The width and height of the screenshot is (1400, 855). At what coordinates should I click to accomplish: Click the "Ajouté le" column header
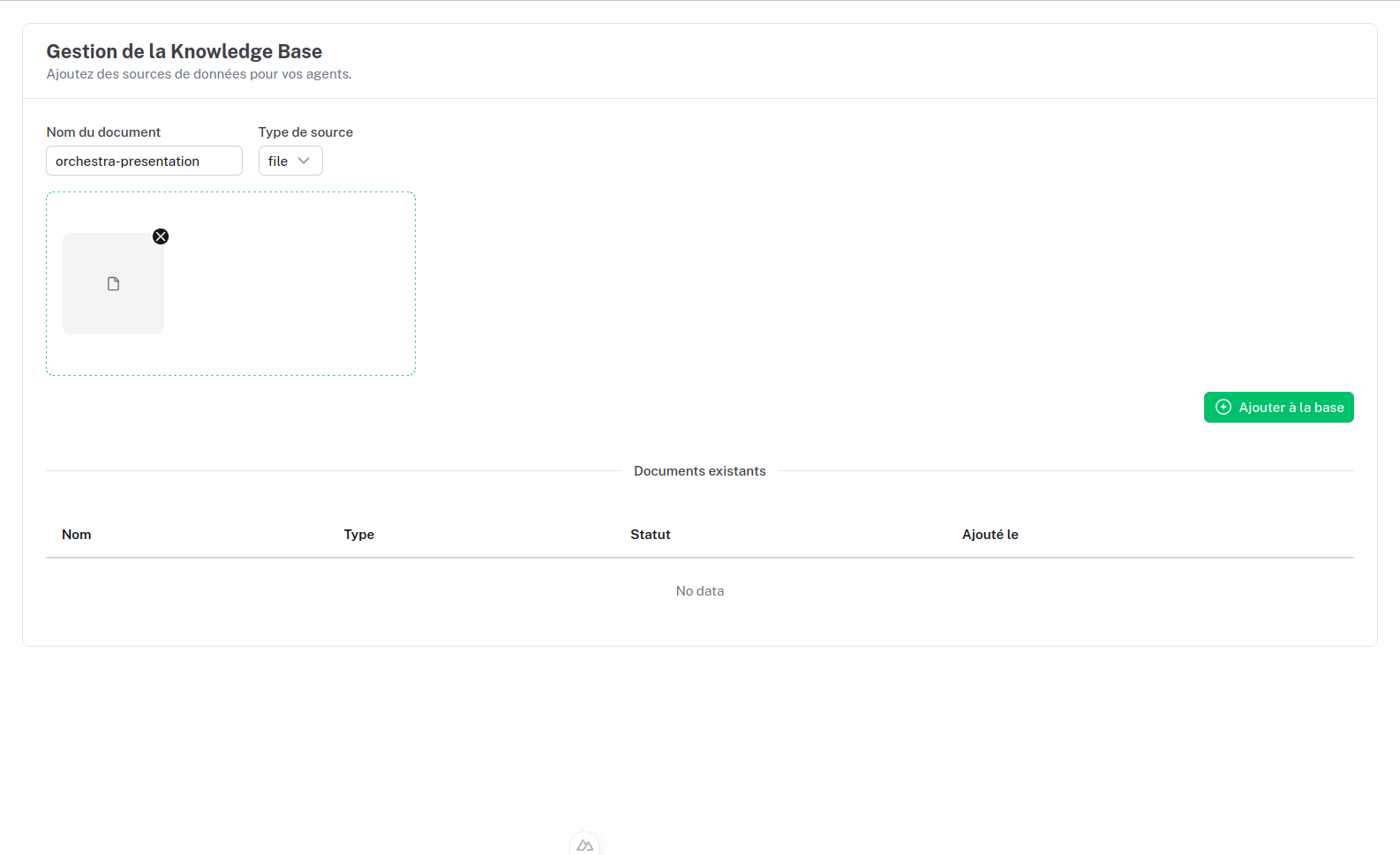point(990,535)
